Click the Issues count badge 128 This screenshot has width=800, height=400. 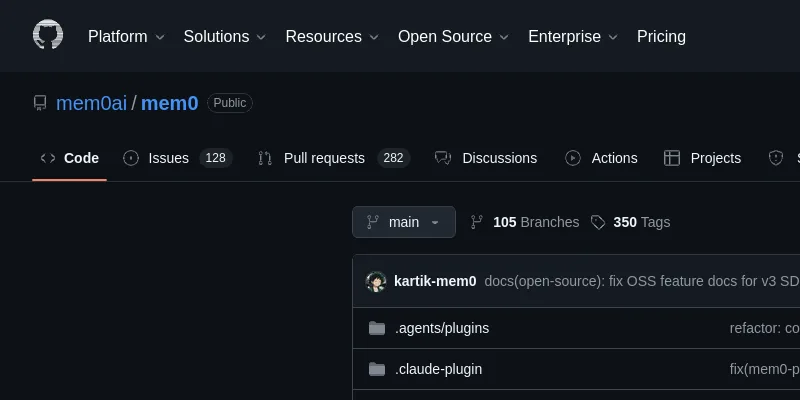point(216,158)
